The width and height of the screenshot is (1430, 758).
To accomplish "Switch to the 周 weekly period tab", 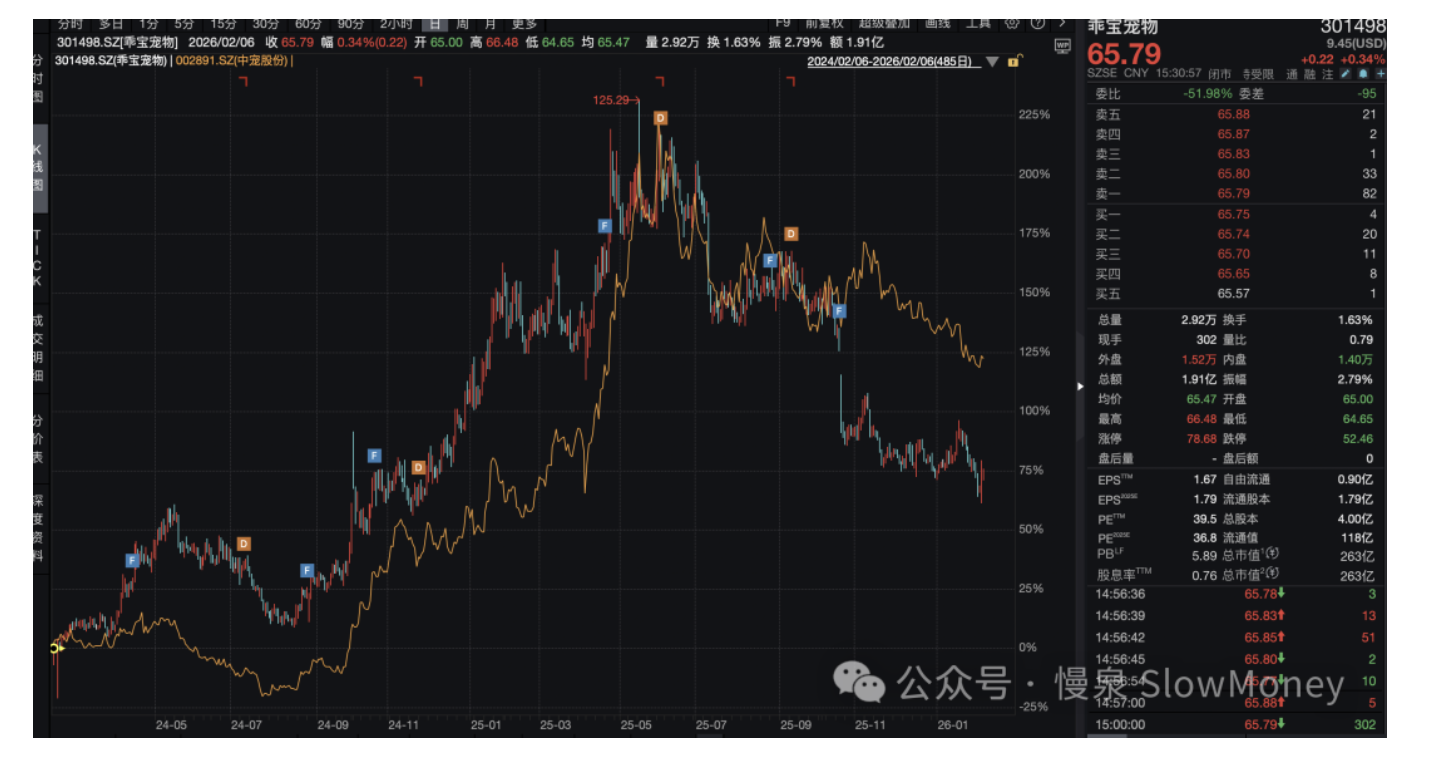I will click(462, 23).
